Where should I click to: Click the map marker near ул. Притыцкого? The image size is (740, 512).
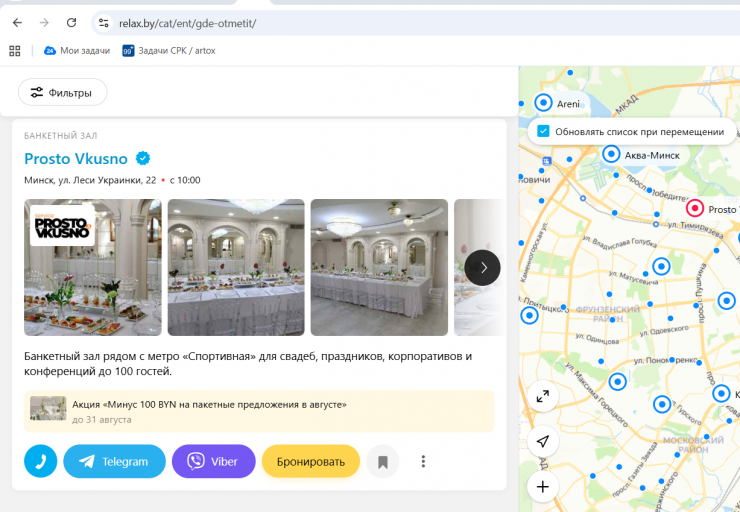tap(530, 315)
